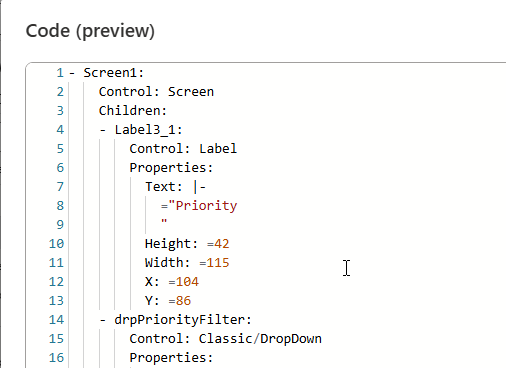Place cursor on Text: |- line

tap(175, 187)
